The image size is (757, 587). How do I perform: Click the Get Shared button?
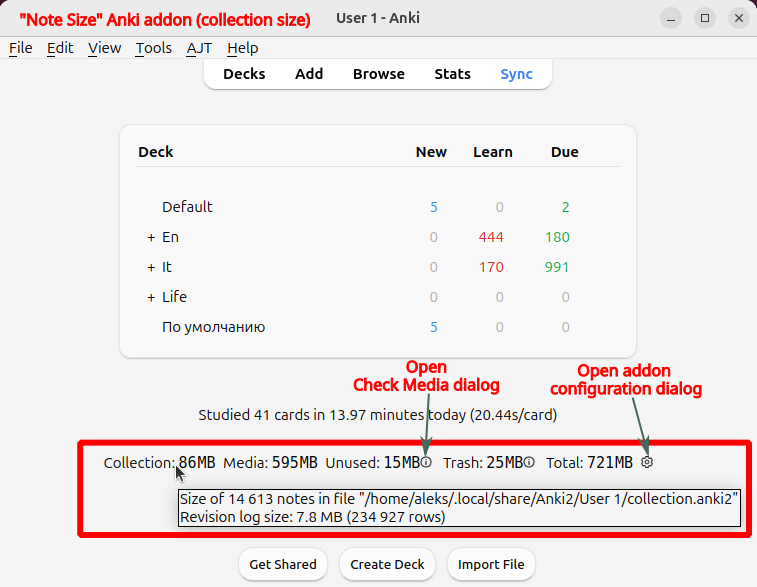point(283,564)
